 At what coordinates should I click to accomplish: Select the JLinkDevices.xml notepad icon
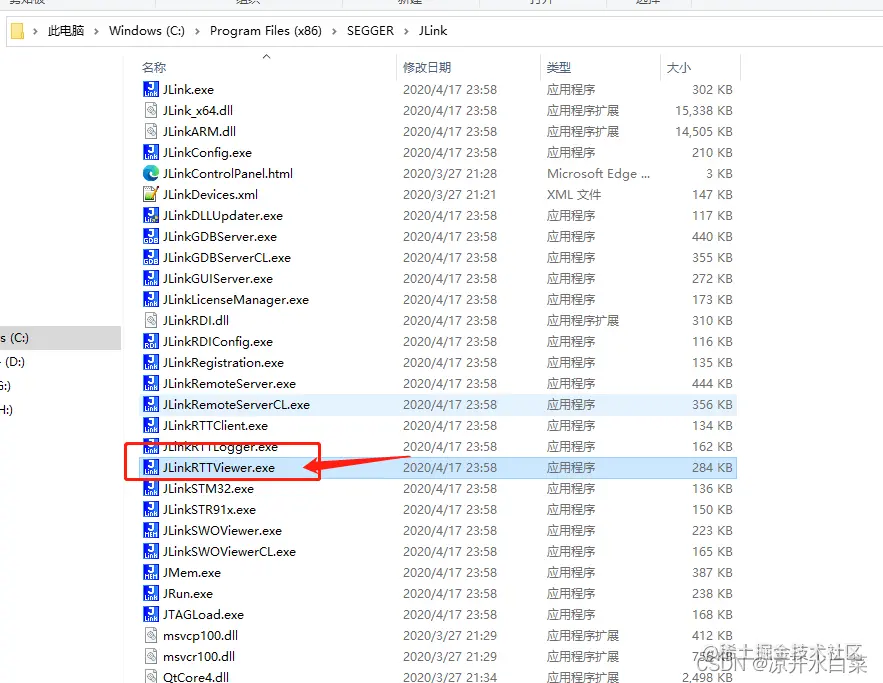pos(151,194)
